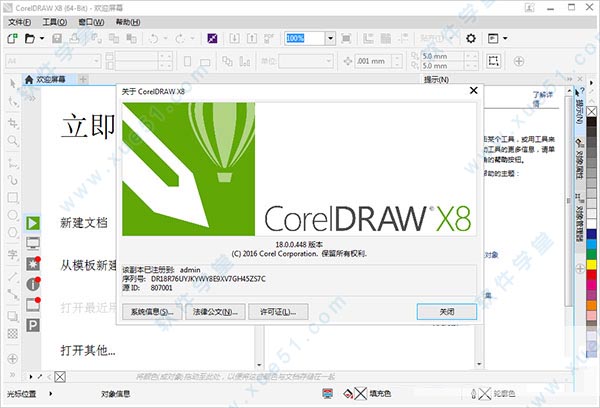The image size is (600, 408).
Task: Click the 了解详情 link in hints panel
Action: pos(543,98)
